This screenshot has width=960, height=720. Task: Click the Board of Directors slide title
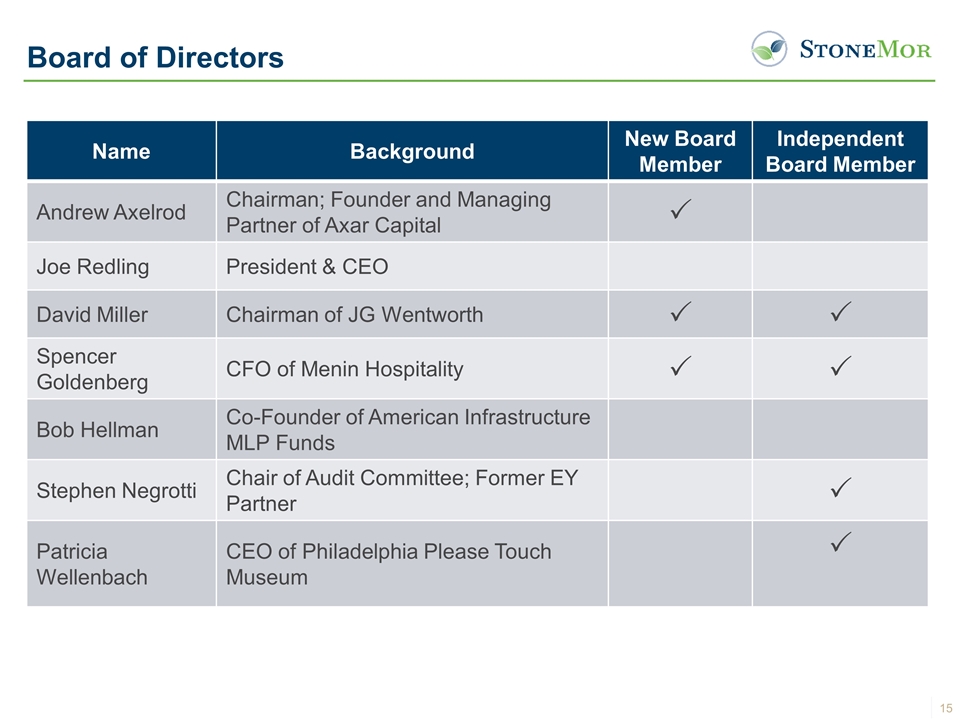[x=155, y=58]
